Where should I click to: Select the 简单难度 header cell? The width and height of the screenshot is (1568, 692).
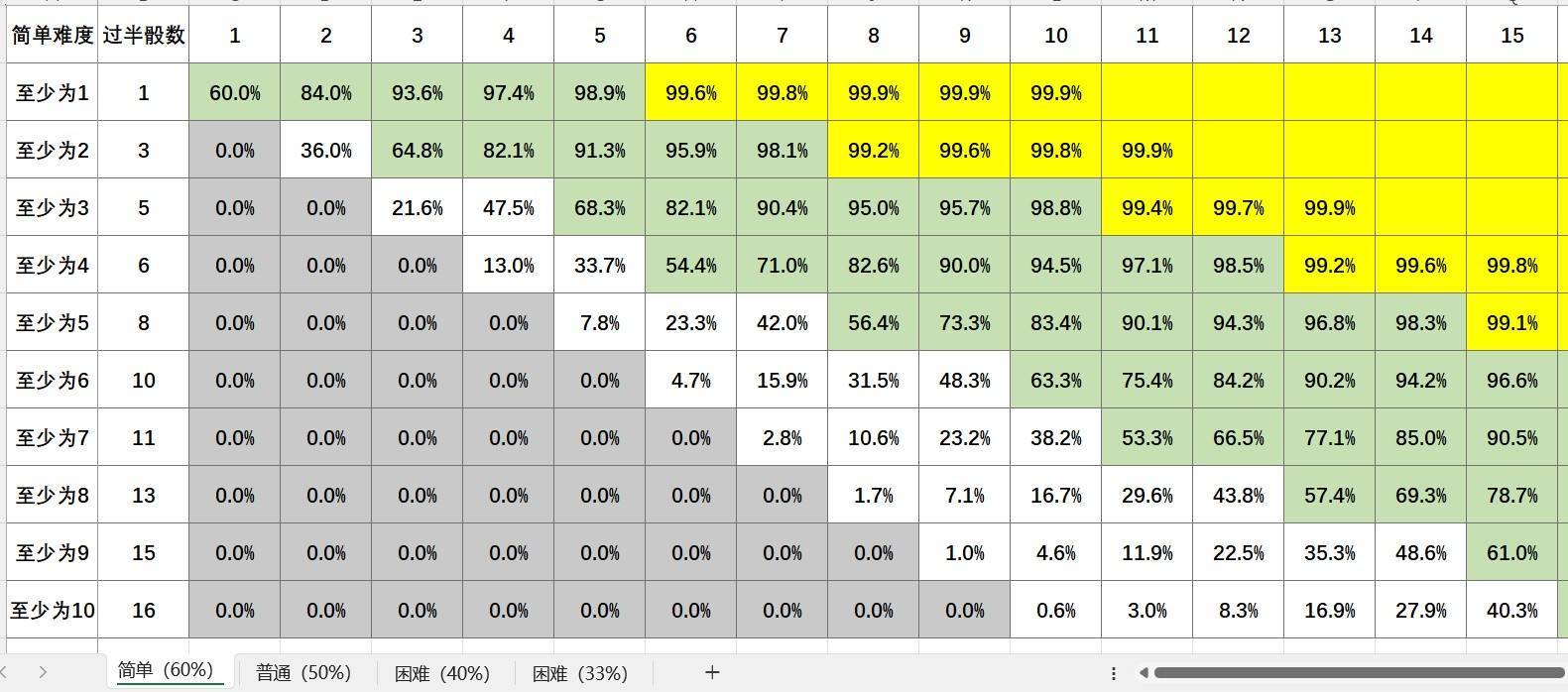[53, 36]
